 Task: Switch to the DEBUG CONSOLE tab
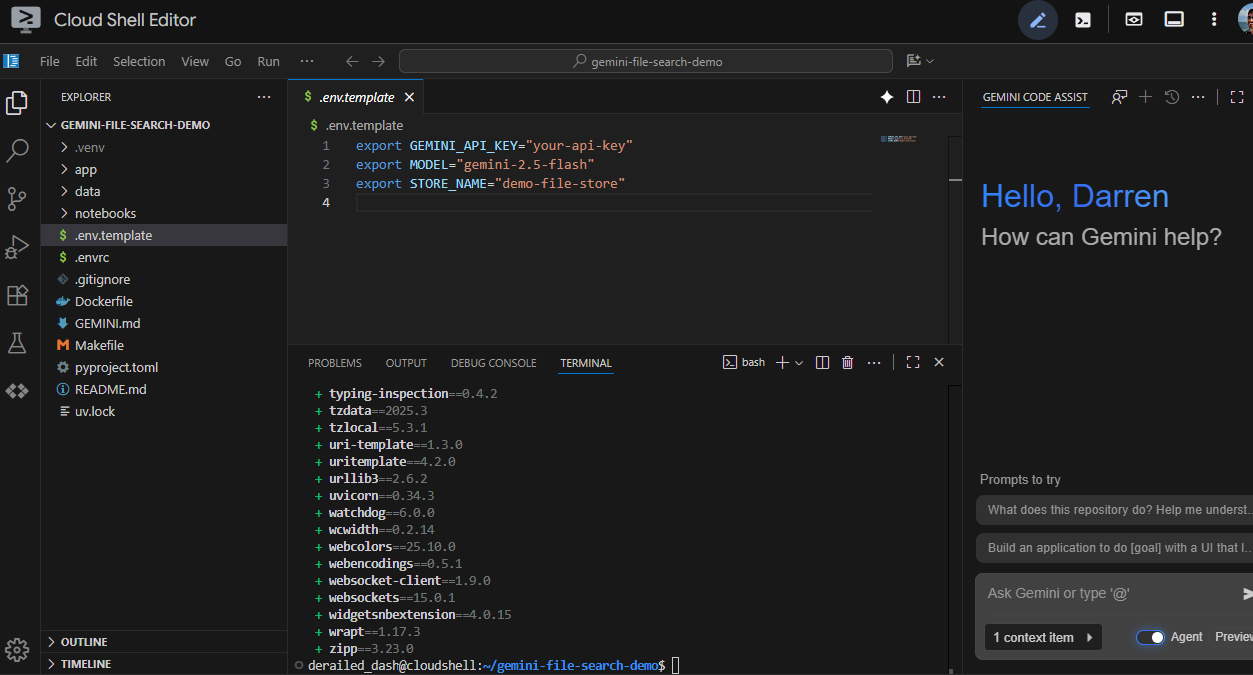coord(493,362)
